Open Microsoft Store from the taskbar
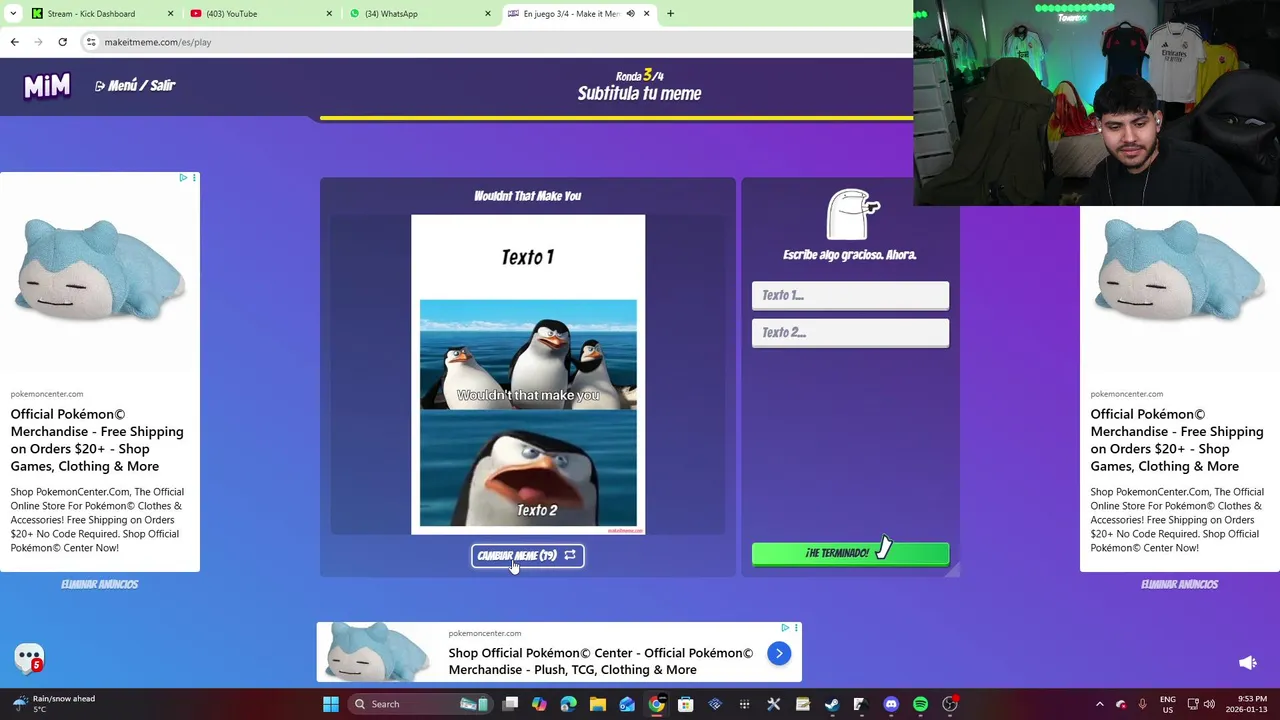The width and height of the screenshot is (1280, 720). click(x=685, y=704)
